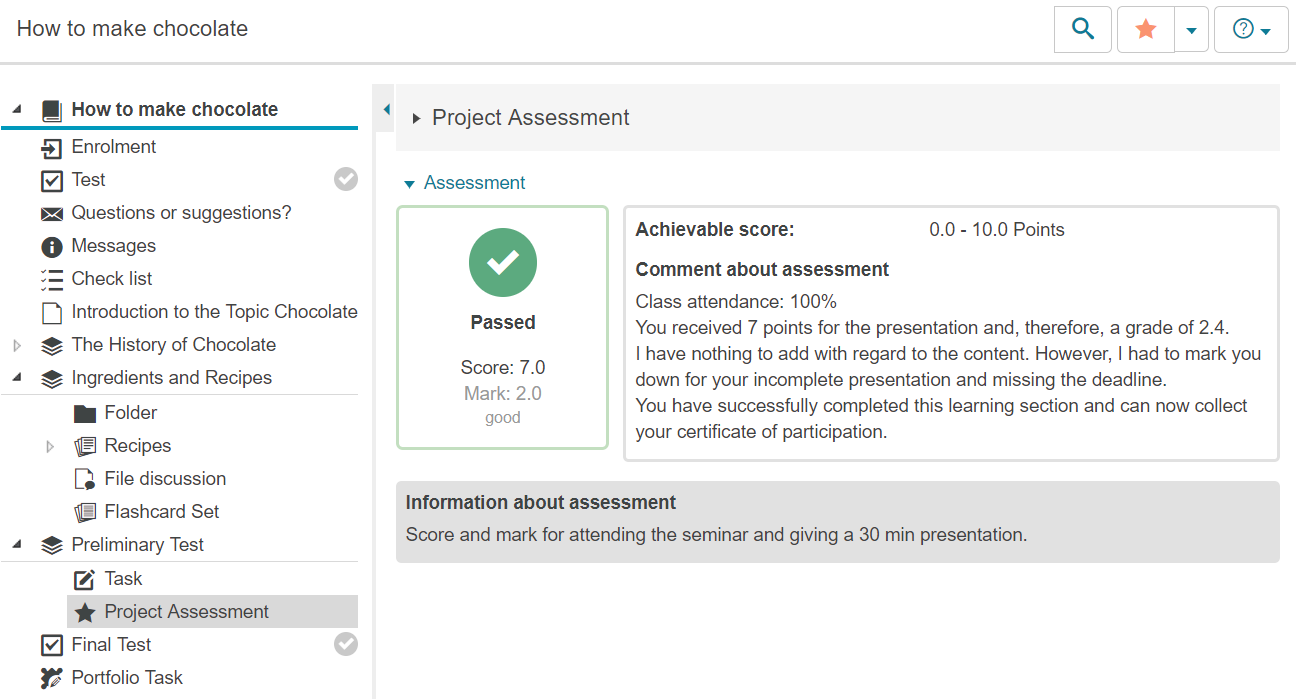Expand the Project Assessment header triangle
The image size is (1296, 699).
click(x=417, y=119)
